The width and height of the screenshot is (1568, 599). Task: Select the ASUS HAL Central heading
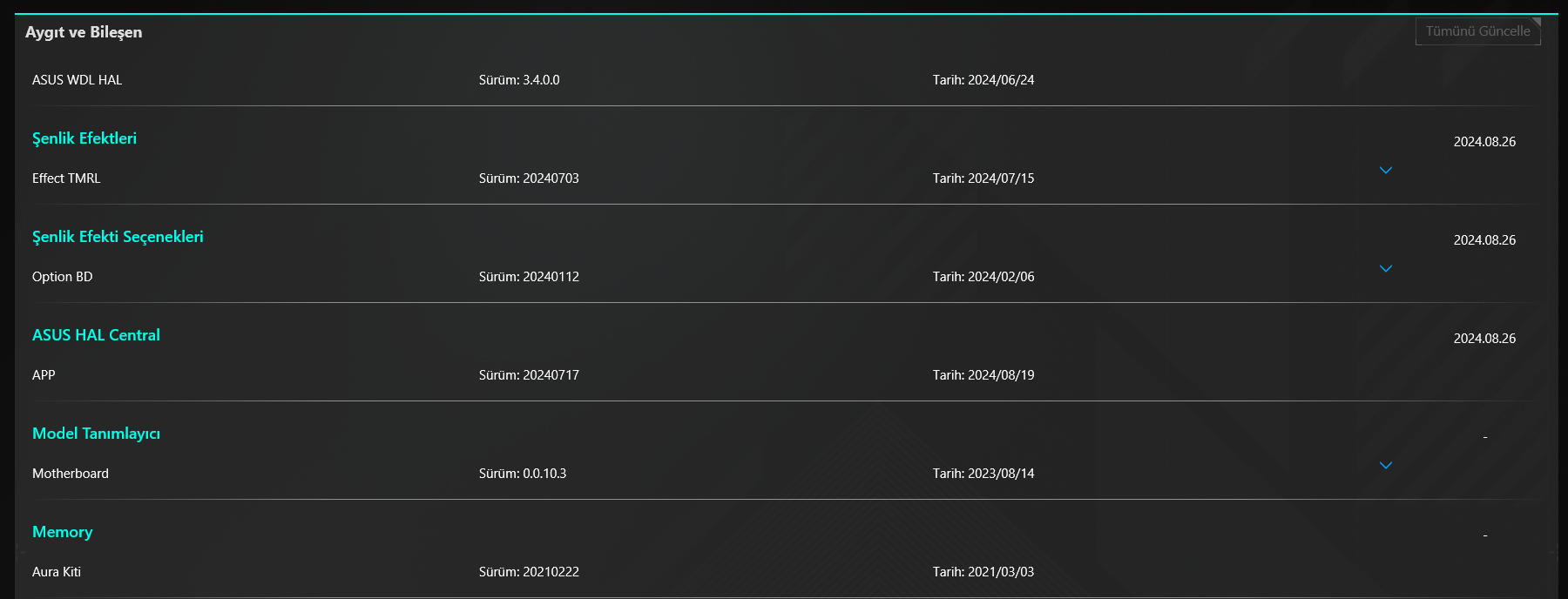pos(96,335)
